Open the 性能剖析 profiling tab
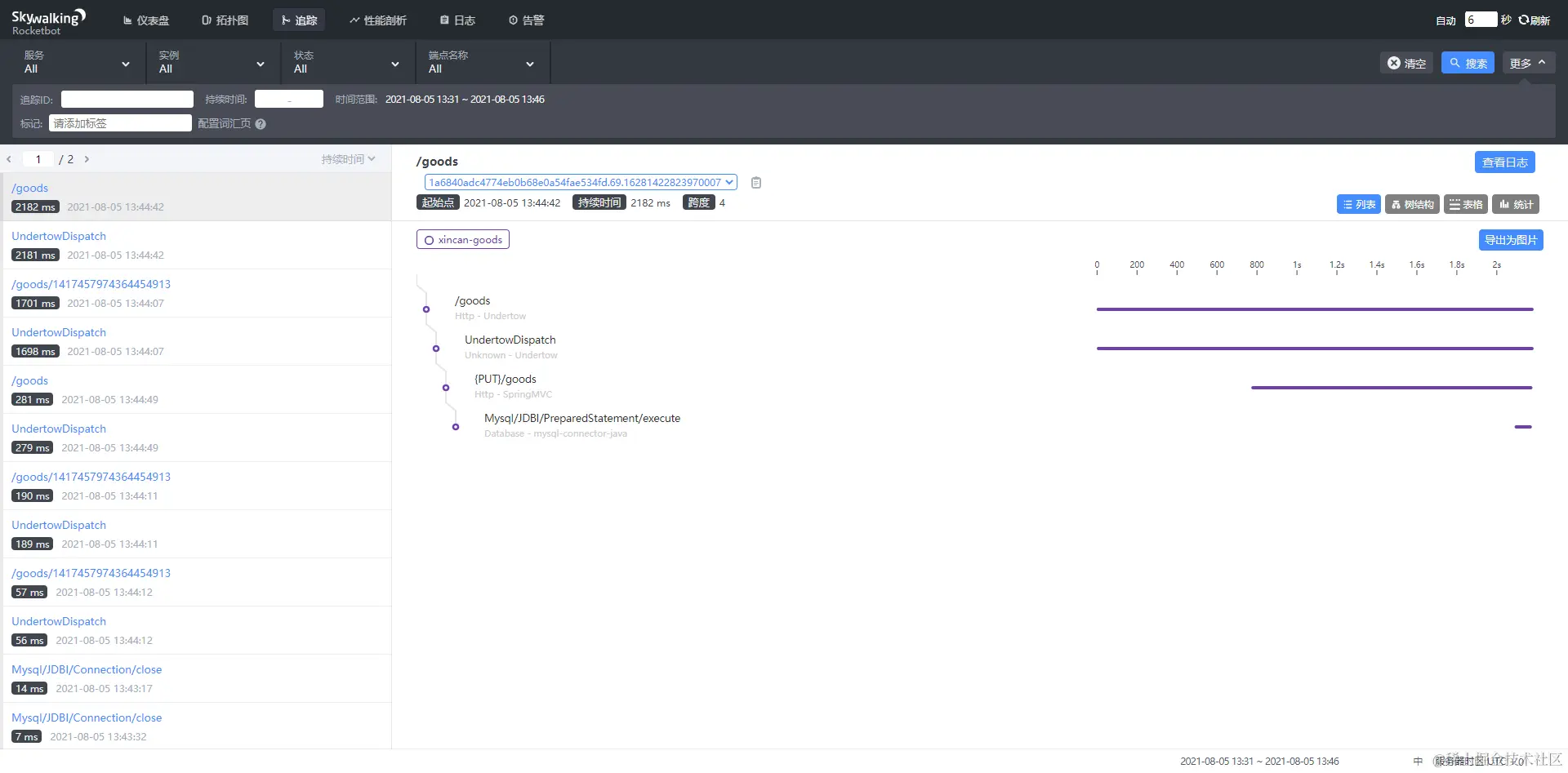The image size is (1568, 773). pos(378,20)
